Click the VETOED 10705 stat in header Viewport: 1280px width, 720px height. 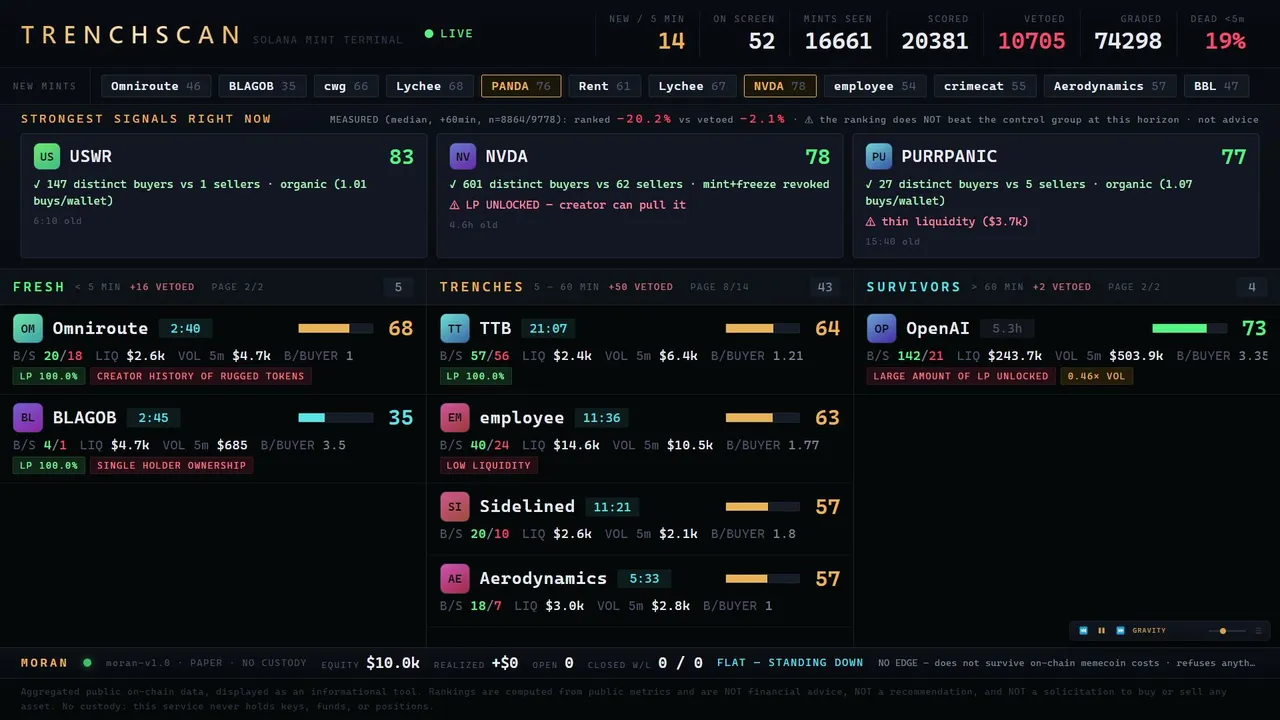(x=1031, y=34)
